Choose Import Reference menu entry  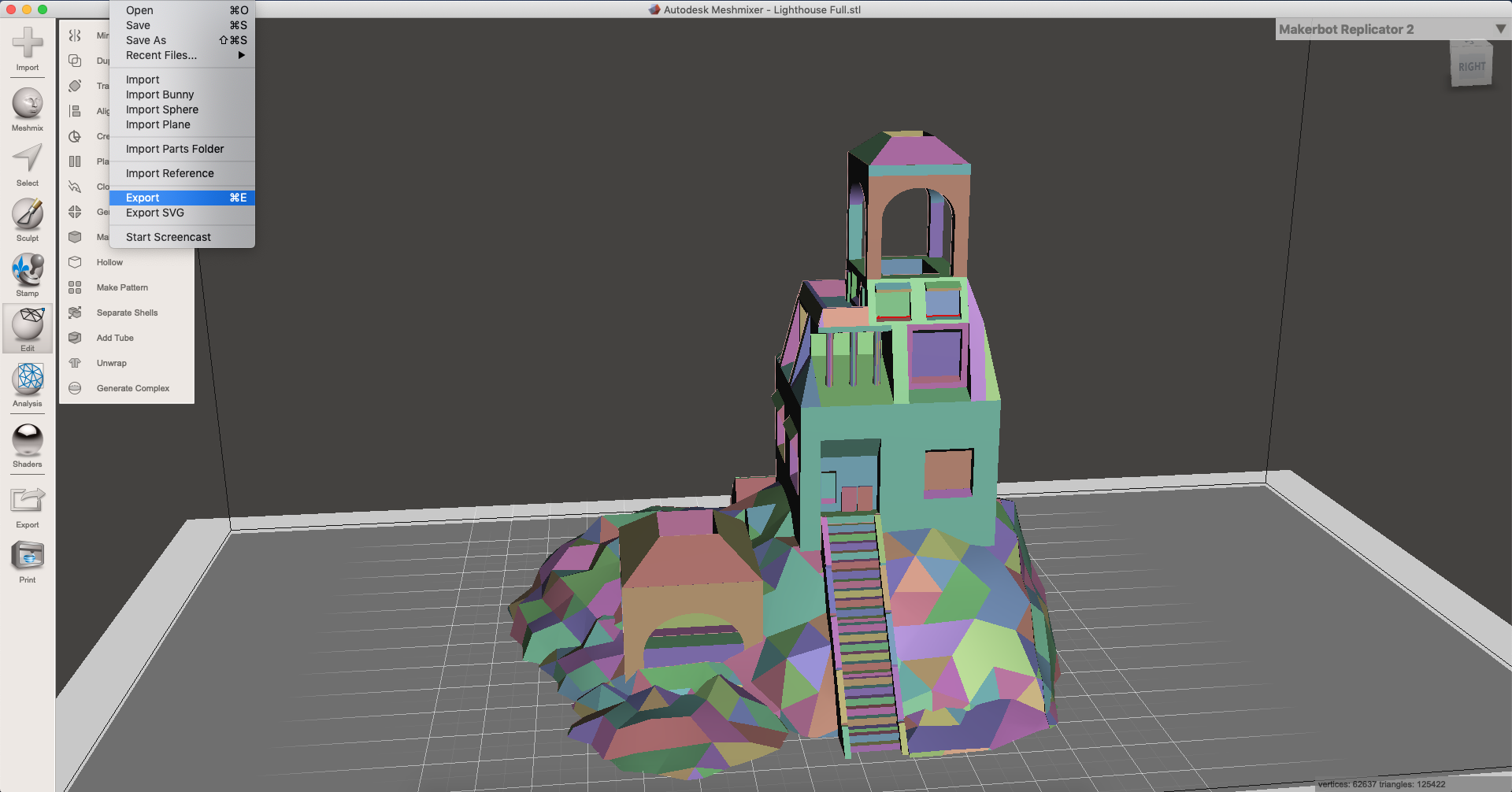[x=182, y=173]
